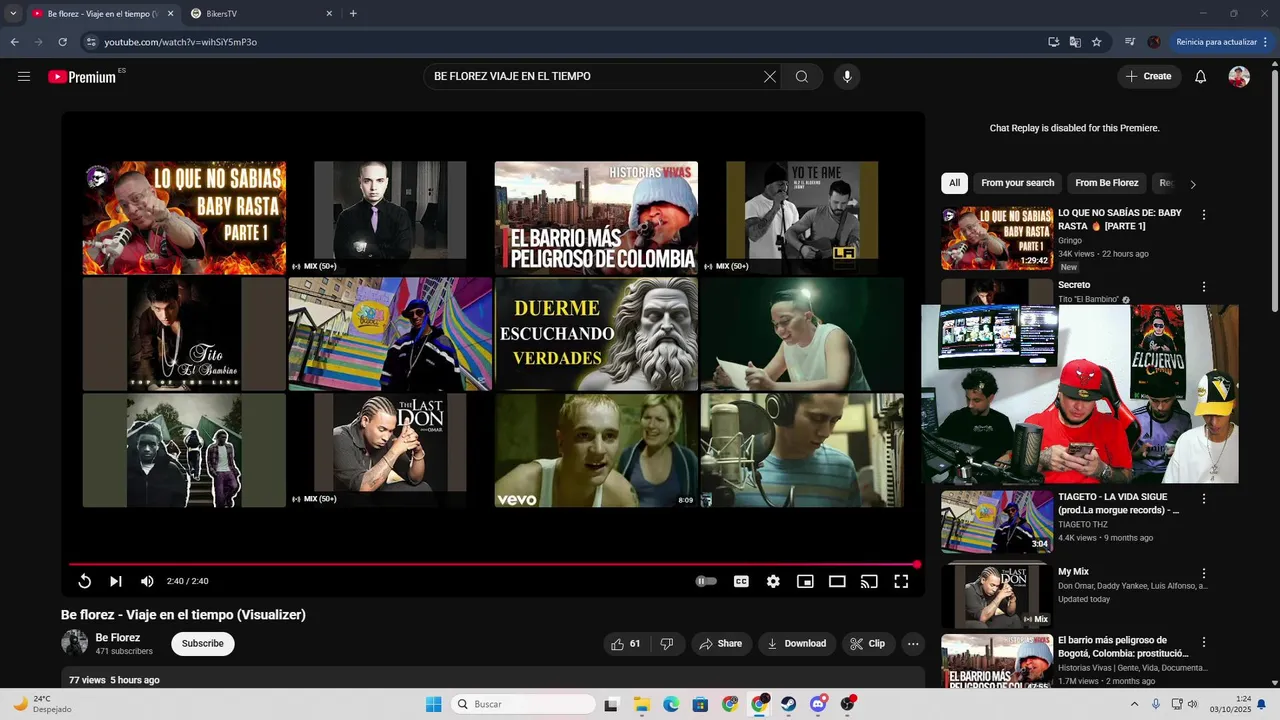This screenshot has width=1280, height=720.
Task: Switch to theater mode
Action: pyautogui.click(x=837, y=581)
